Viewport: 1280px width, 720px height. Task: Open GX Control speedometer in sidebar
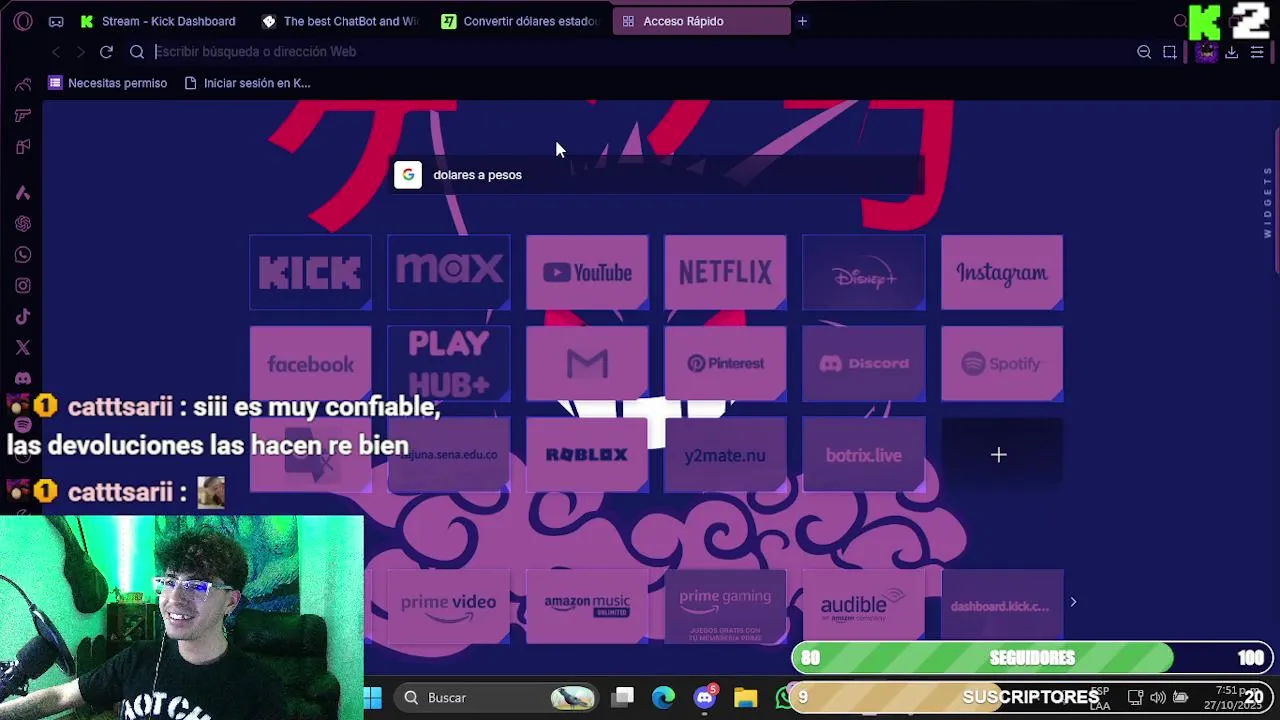click(23, 84)
